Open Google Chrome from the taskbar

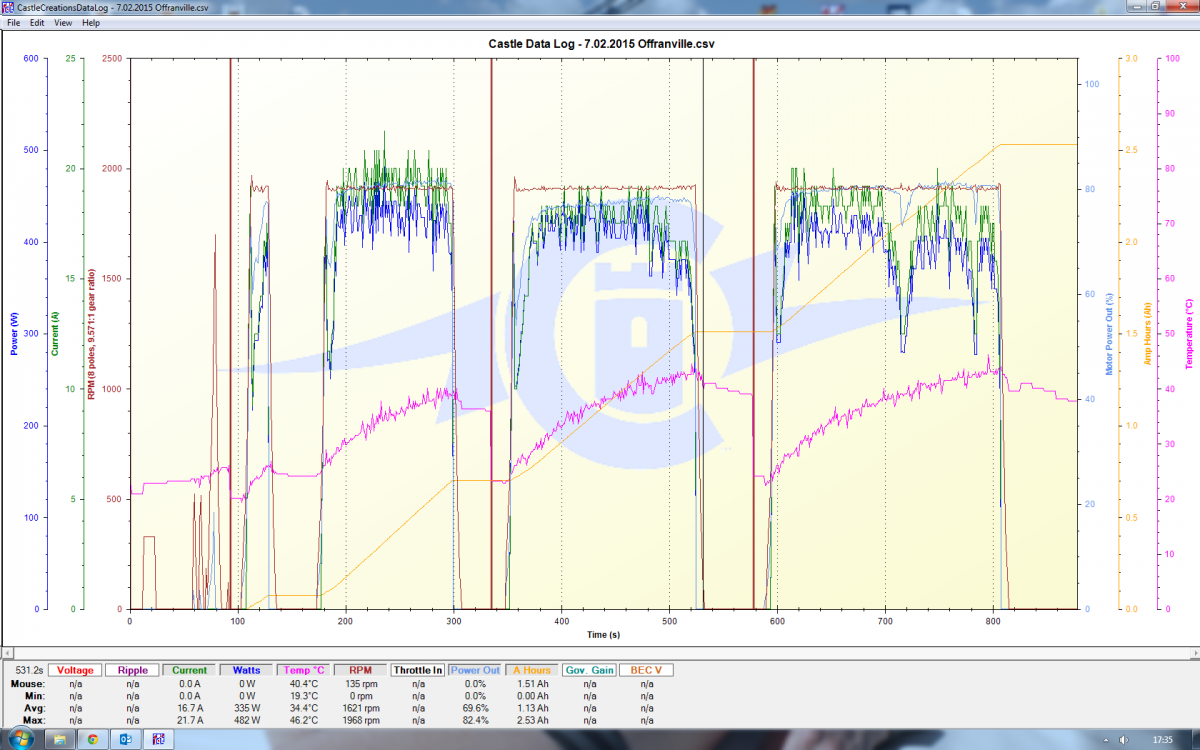tap(92, 740)
